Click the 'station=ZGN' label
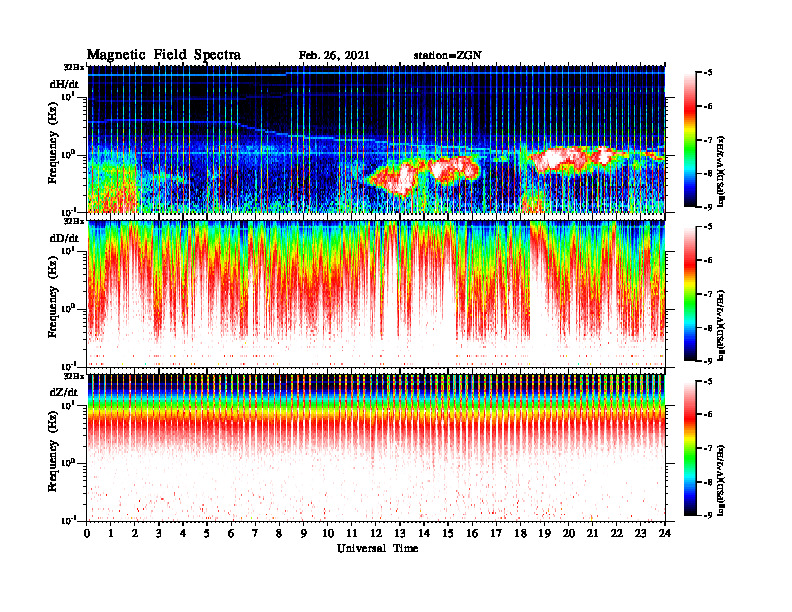792x612 pixels. (x=448, y=55)
